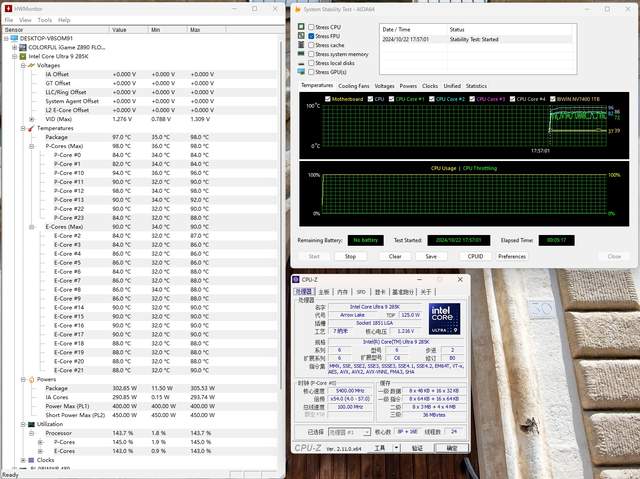This screenshot has height=479, width=640.
Task: Open the Help menu in HWMonitor
Action: coord(64,20)
